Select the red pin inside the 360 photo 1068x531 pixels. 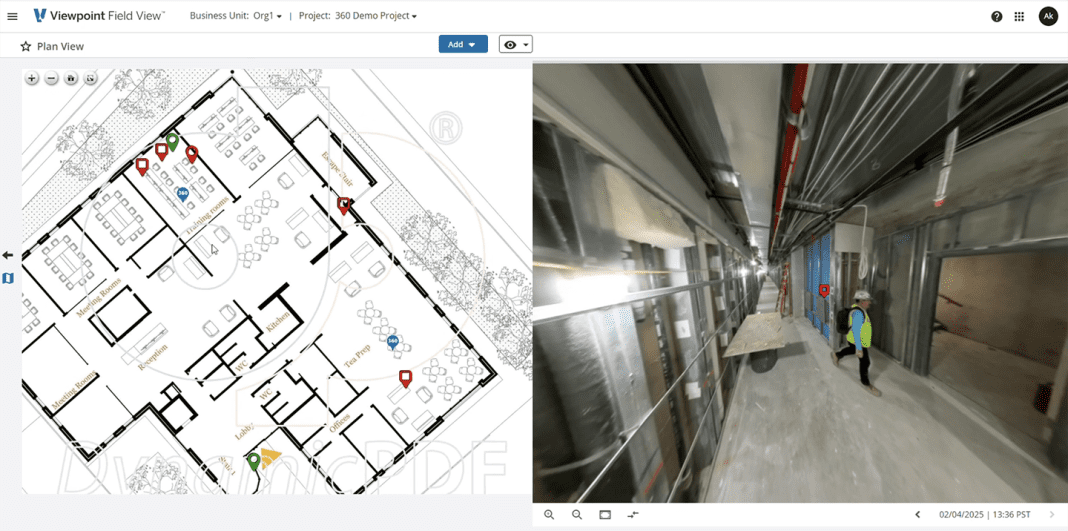(x=824, y=290)
